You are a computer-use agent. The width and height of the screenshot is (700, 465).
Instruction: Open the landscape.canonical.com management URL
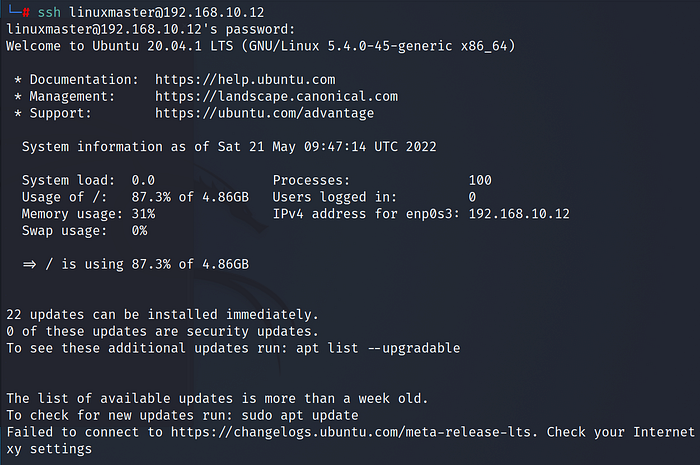(276, 96)
